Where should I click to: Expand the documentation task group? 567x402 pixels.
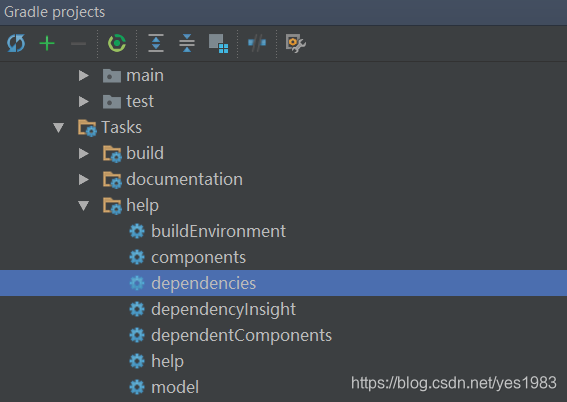[x=84, y=180]
